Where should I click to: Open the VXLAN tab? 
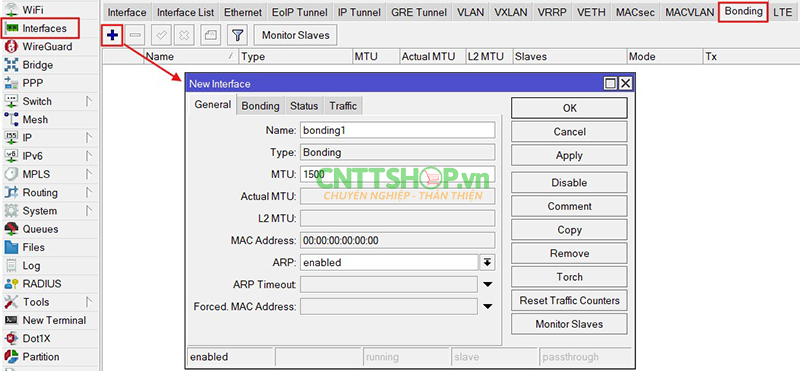coord(511,12)
